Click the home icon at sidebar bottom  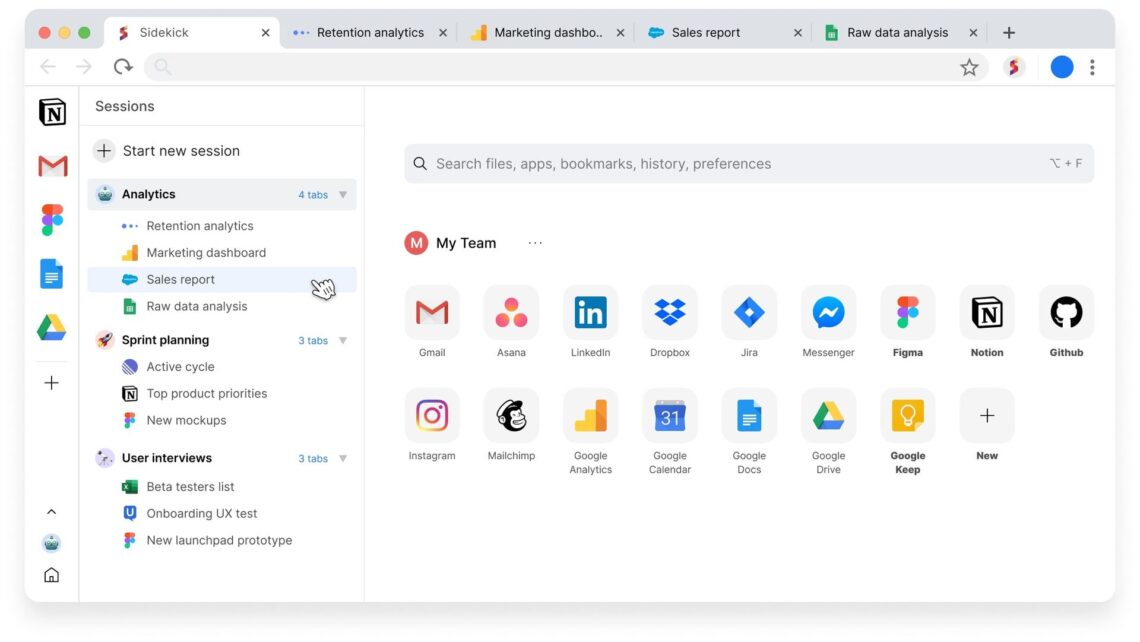click(51, 575)
